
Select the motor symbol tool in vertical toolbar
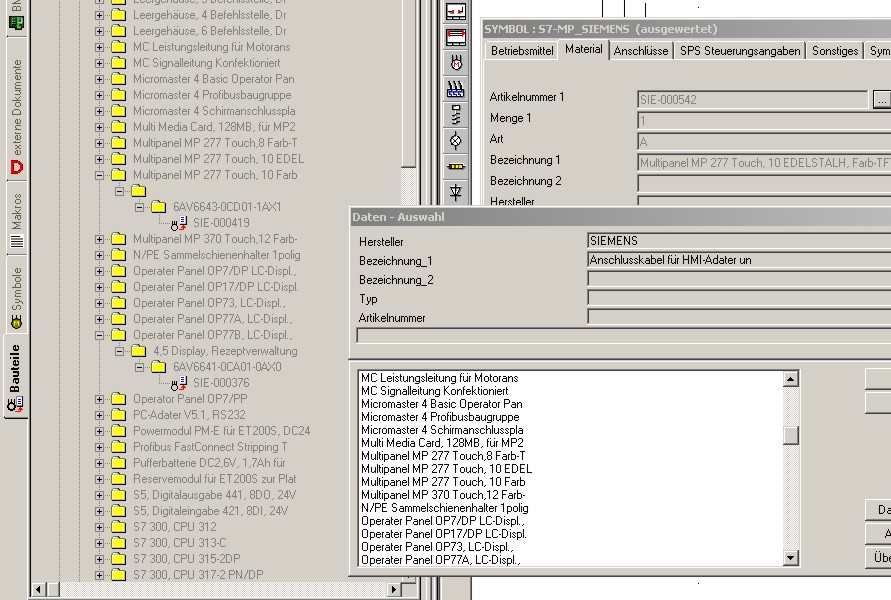[456, 63]
